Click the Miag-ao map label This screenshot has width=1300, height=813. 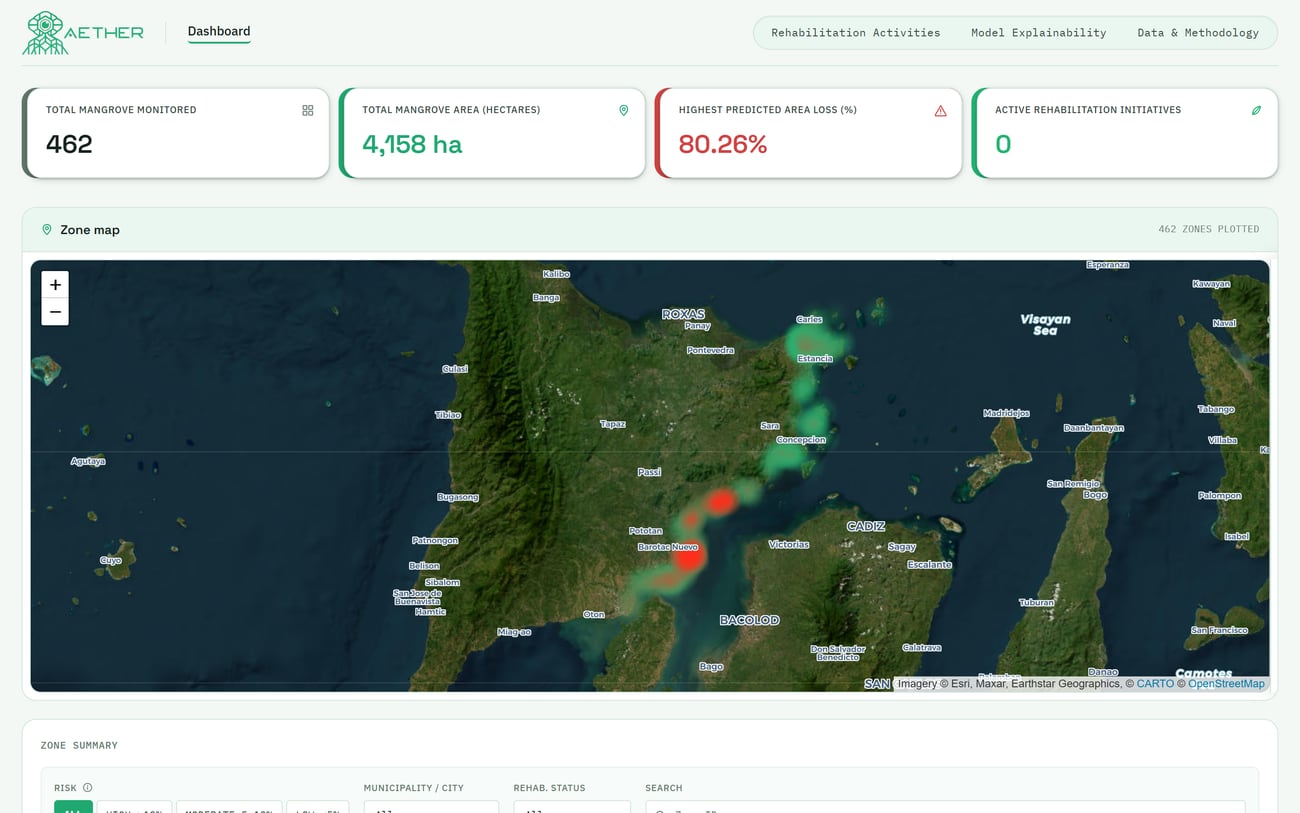(514, 632)
